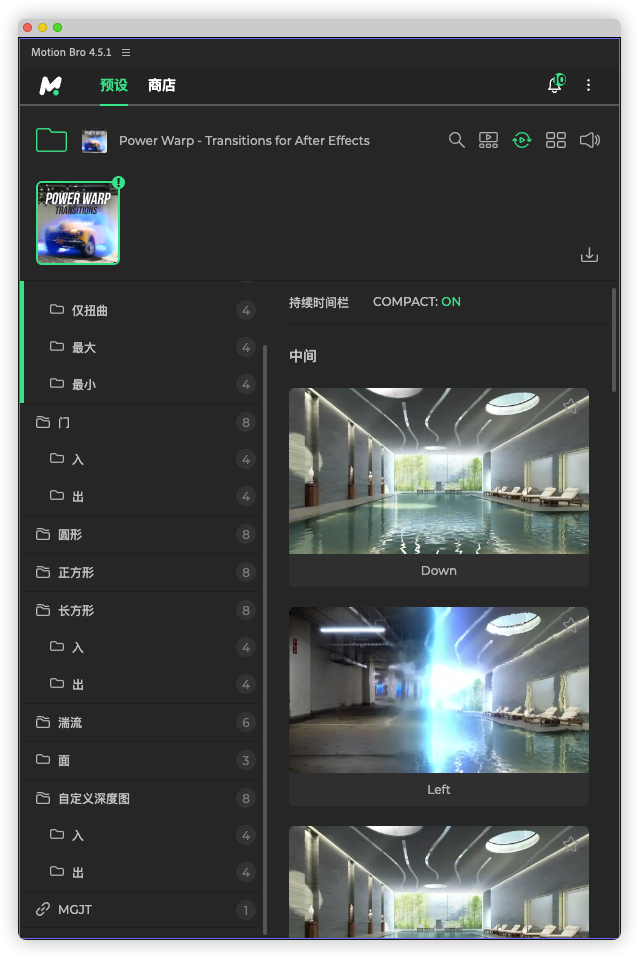Click the small Power Warp pack icon in header
Image resolution: width=639 pixels, height=958 pixels.
(95, 141)
